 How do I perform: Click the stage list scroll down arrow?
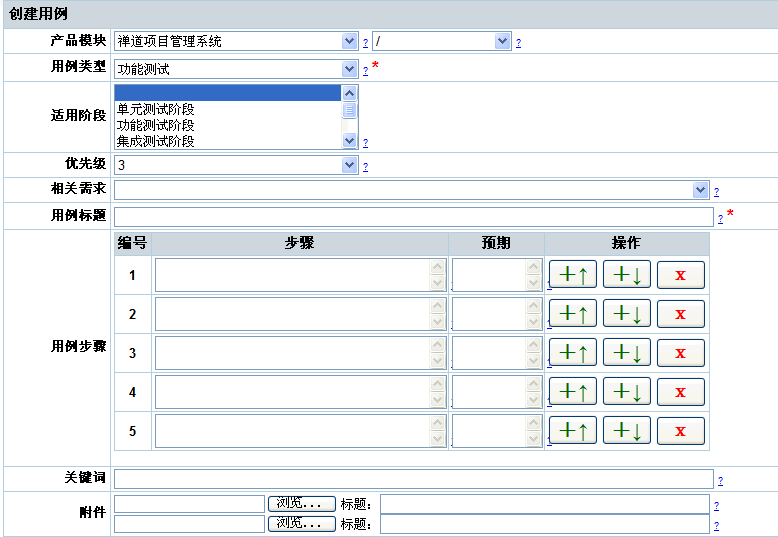pos(349,140)
